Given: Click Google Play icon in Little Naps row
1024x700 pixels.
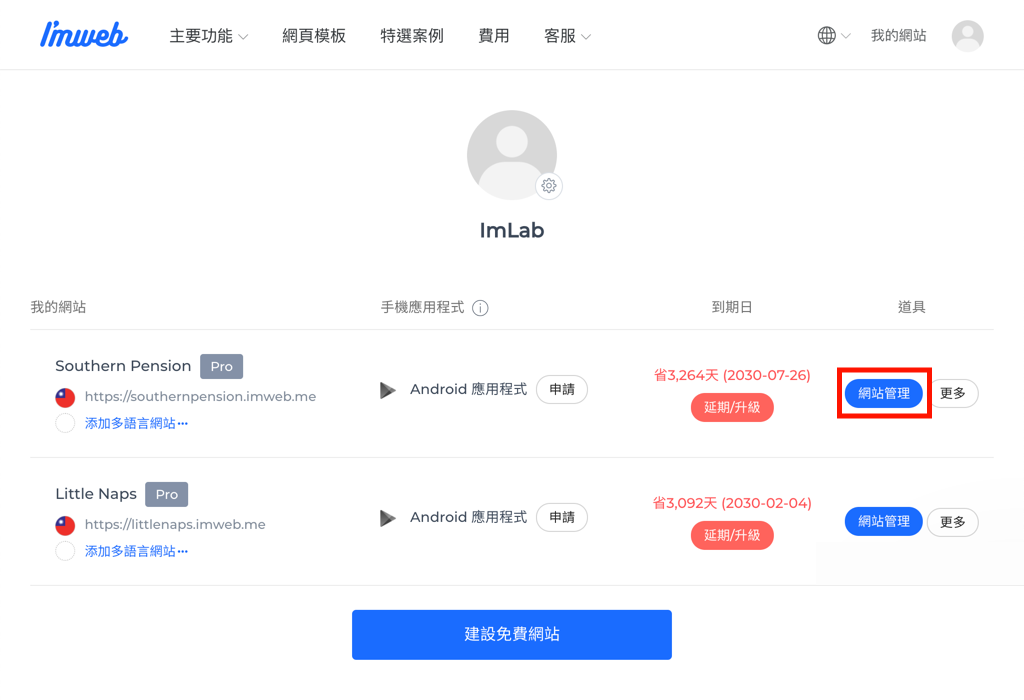Looking at the screenshot, I should pos(388,518).
